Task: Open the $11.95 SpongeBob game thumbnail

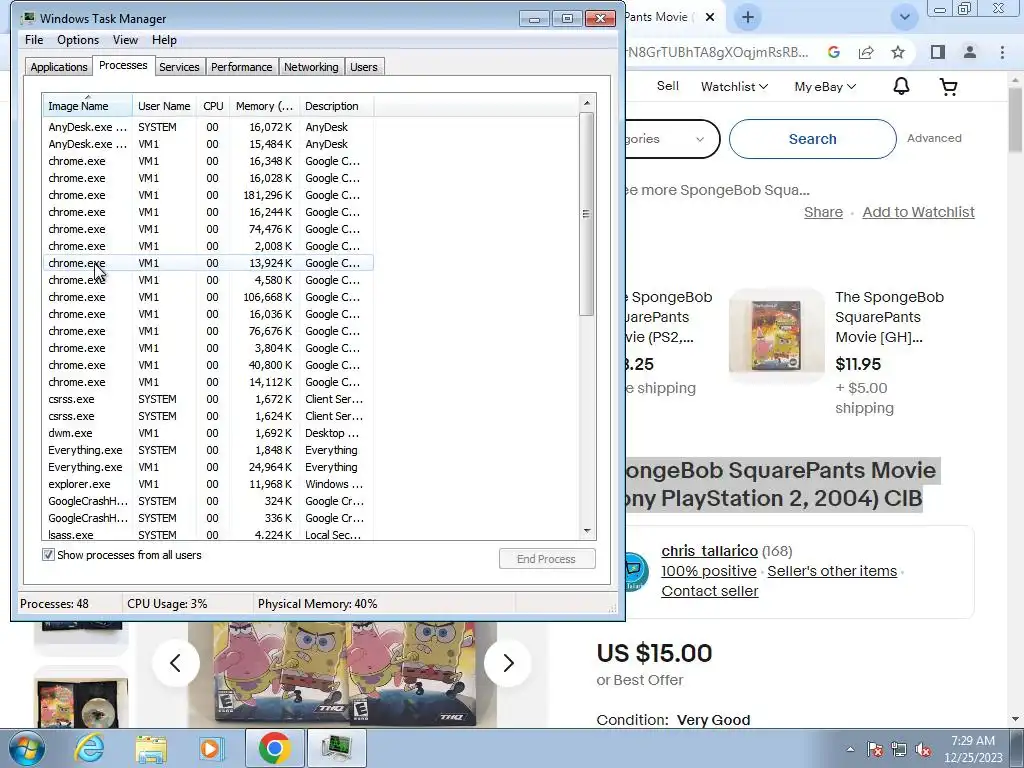Action: coord(776,336)
